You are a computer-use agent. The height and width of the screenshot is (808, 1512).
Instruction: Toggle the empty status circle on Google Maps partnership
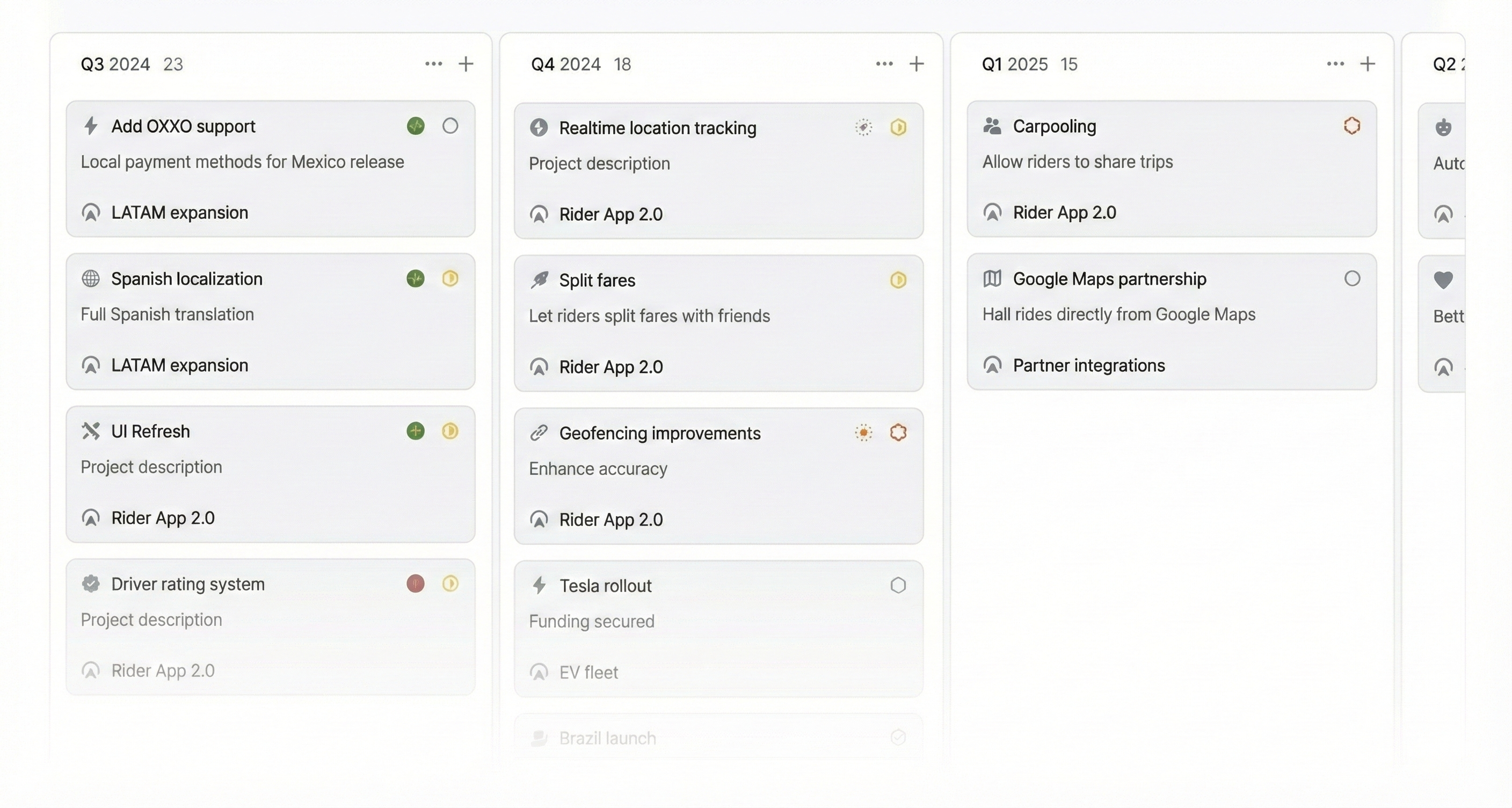coord(1353,279)
